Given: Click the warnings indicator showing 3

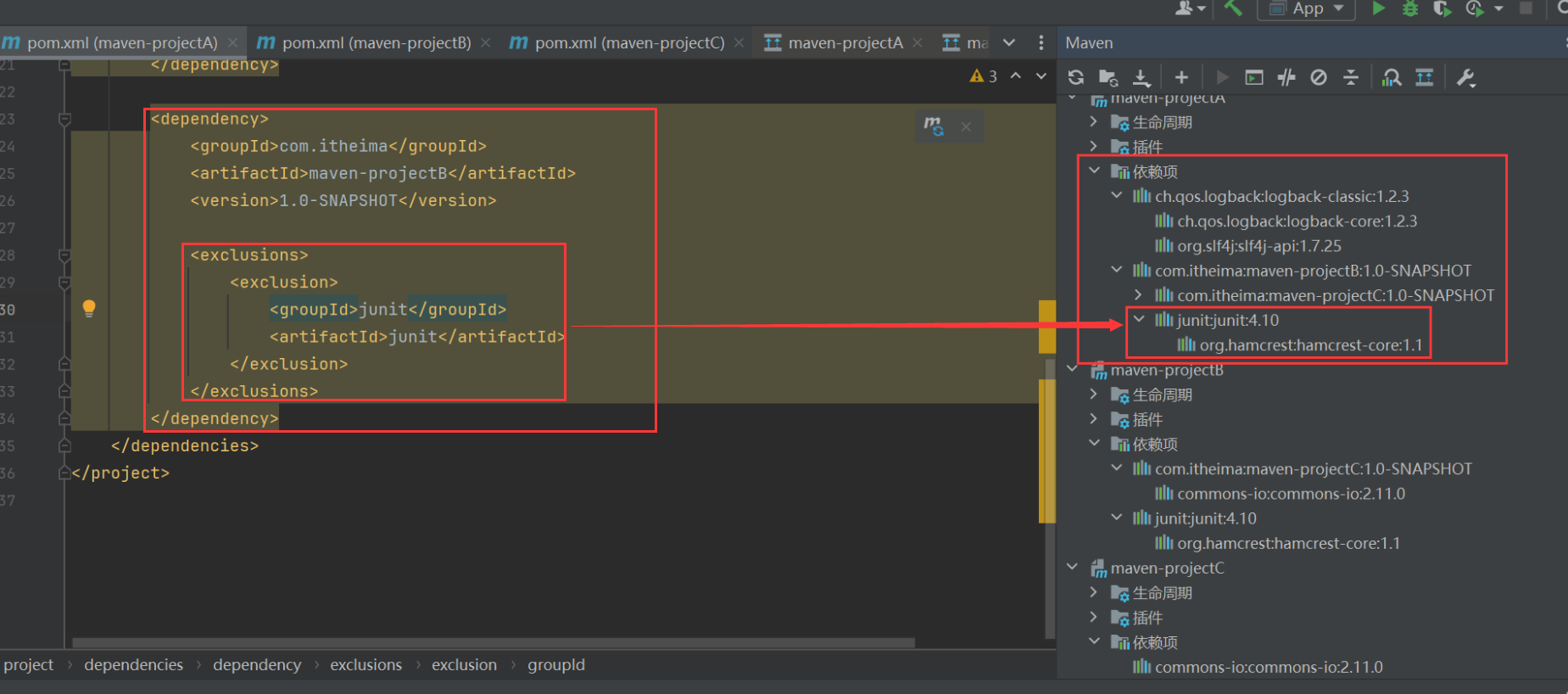Looking at the screenshot, I should coord(983,76).
